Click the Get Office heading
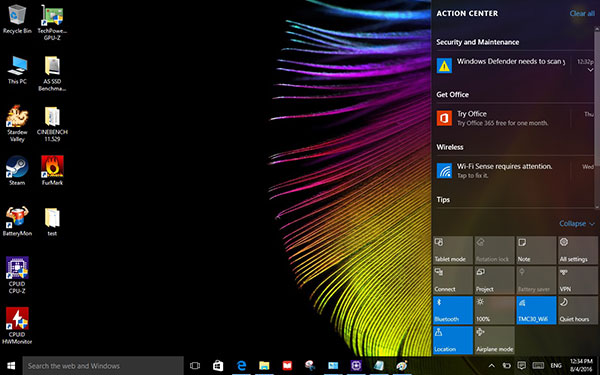600x375 pixels. pyautogui.click(x=452, y=95)
